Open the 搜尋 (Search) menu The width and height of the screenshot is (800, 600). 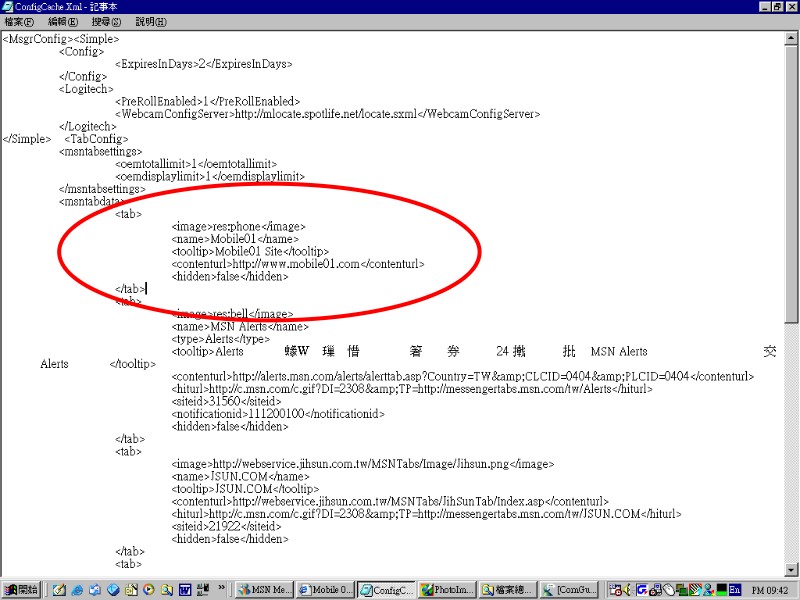point(106,22)
